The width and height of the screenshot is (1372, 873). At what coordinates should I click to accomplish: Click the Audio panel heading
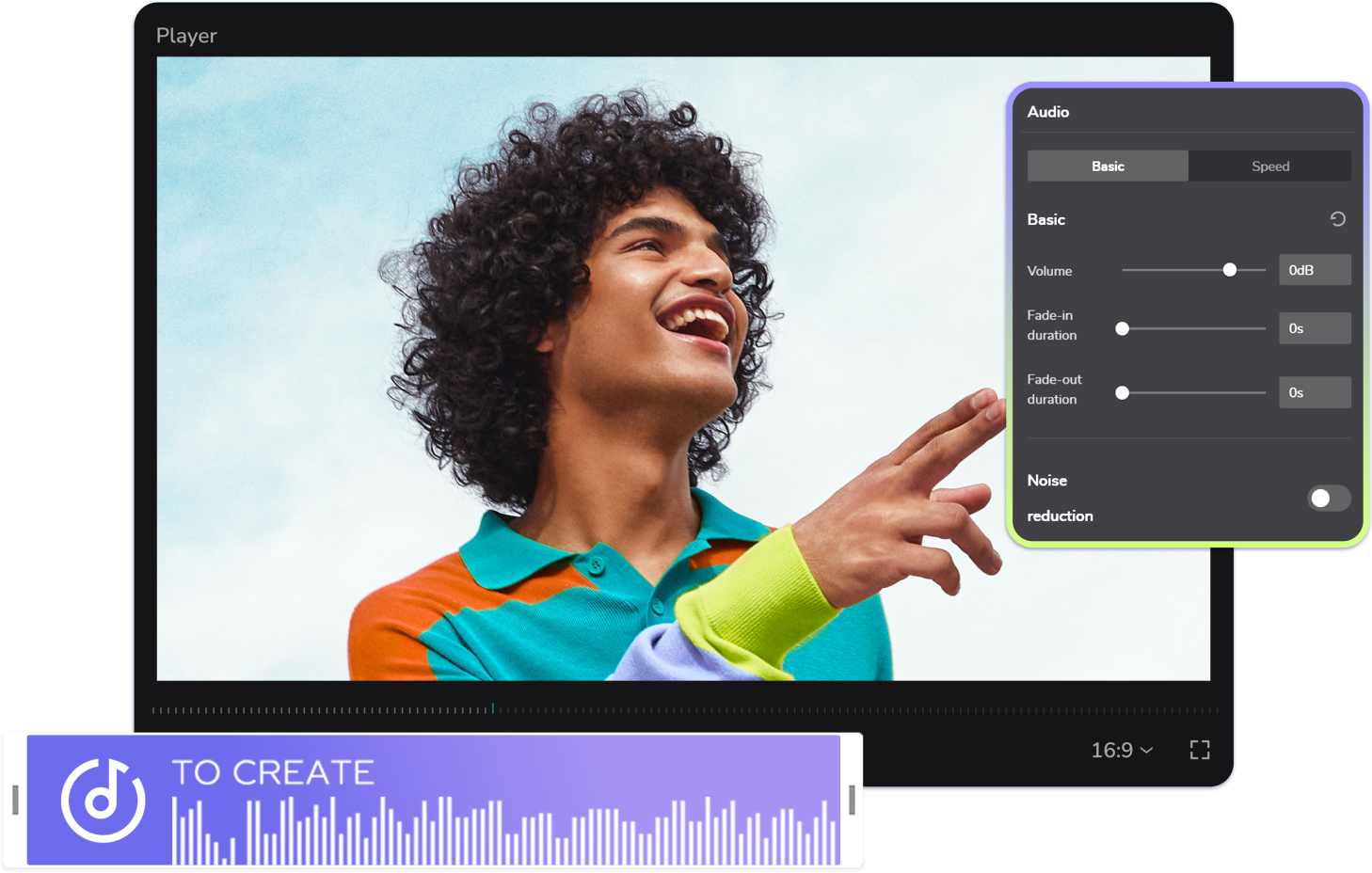pos(1047,112)
